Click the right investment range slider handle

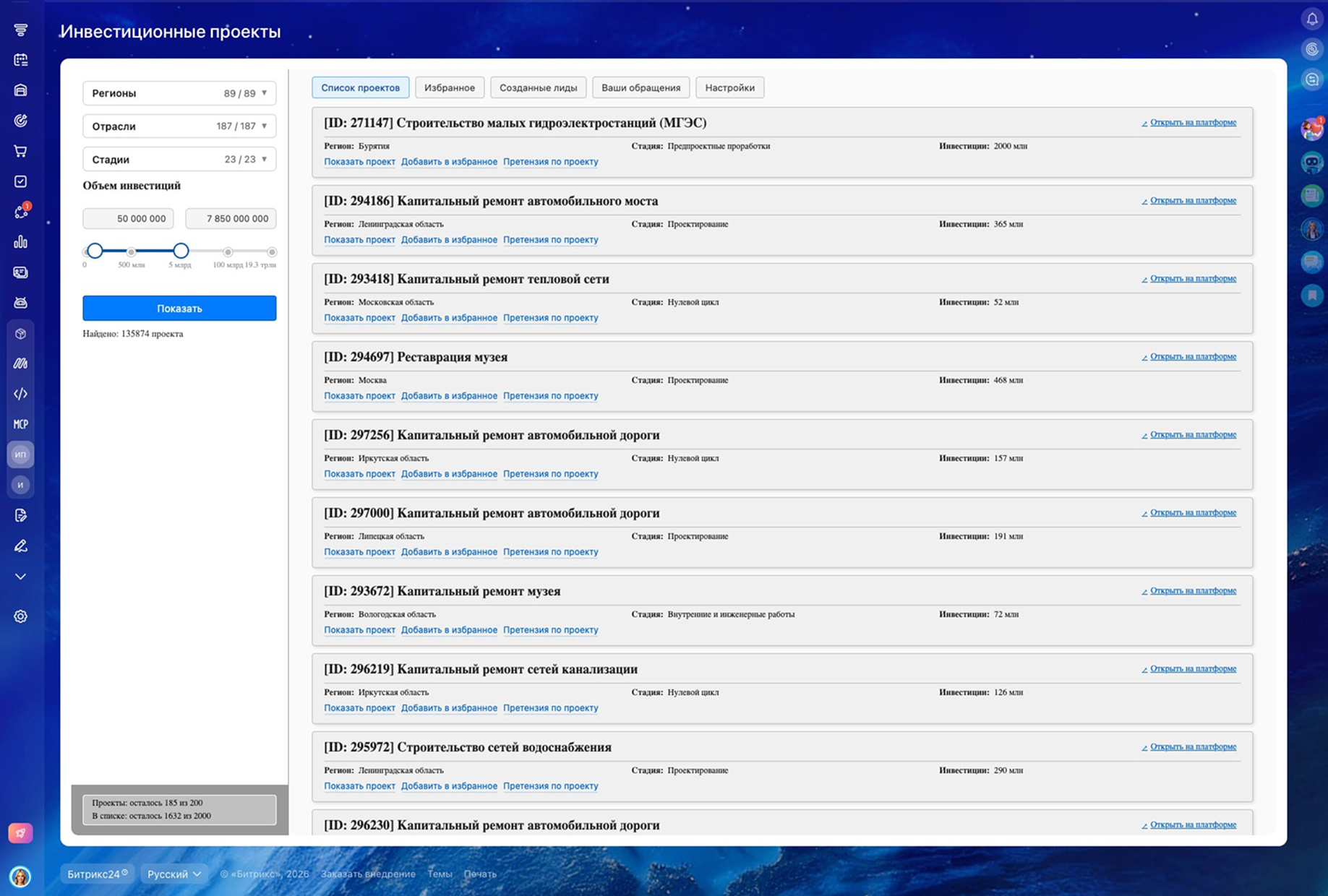point(181,251)
